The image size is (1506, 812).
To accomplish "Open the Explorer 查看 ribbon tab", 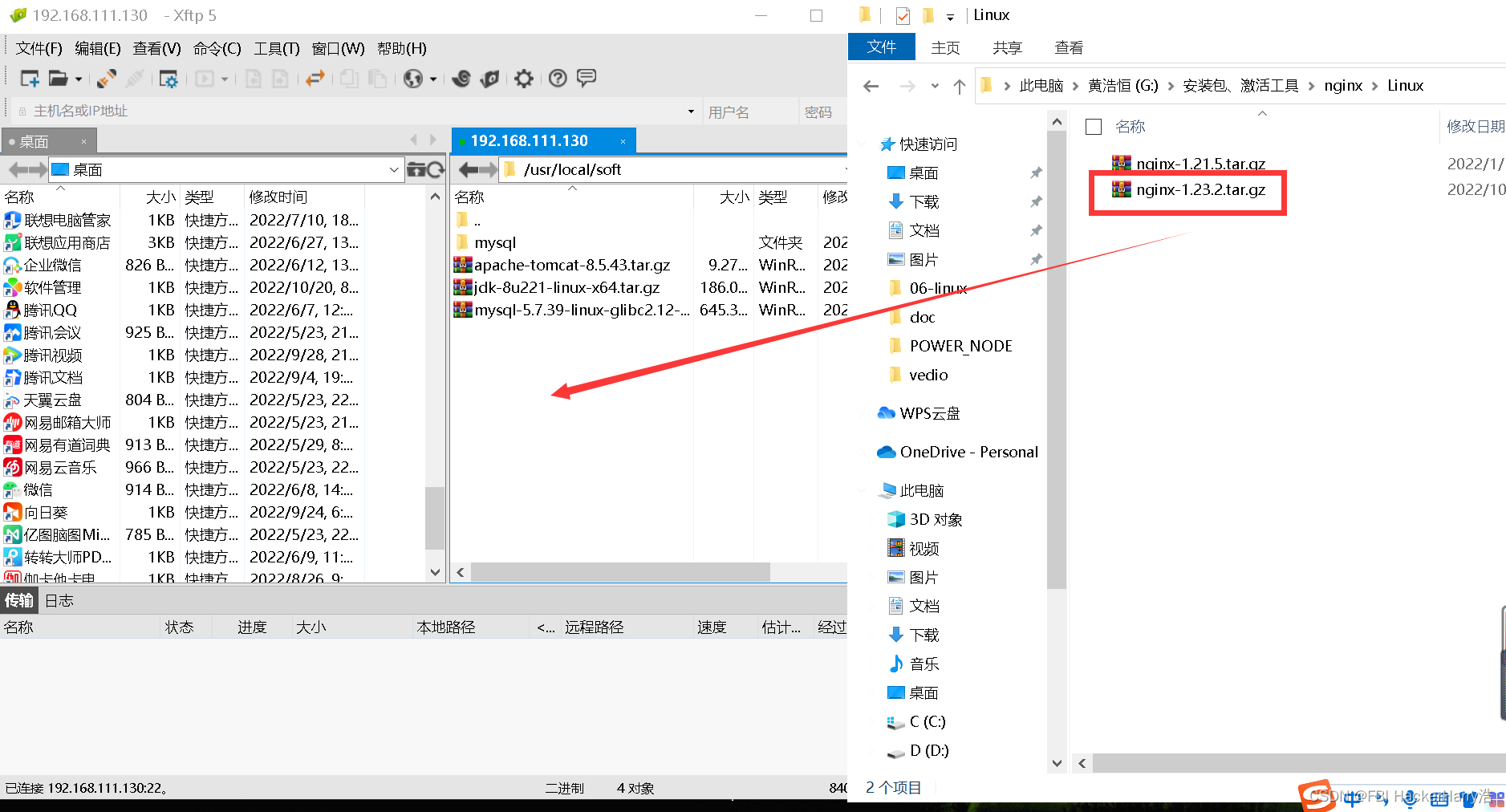I will (x=1068, y=48).
